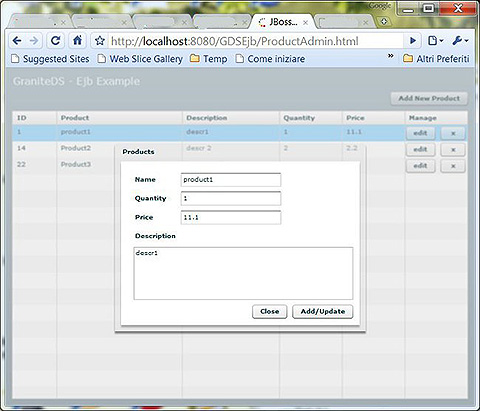Click the price cell 11.1 in table
This screenshot has width=480, height=411.
(x=354, y=132)
